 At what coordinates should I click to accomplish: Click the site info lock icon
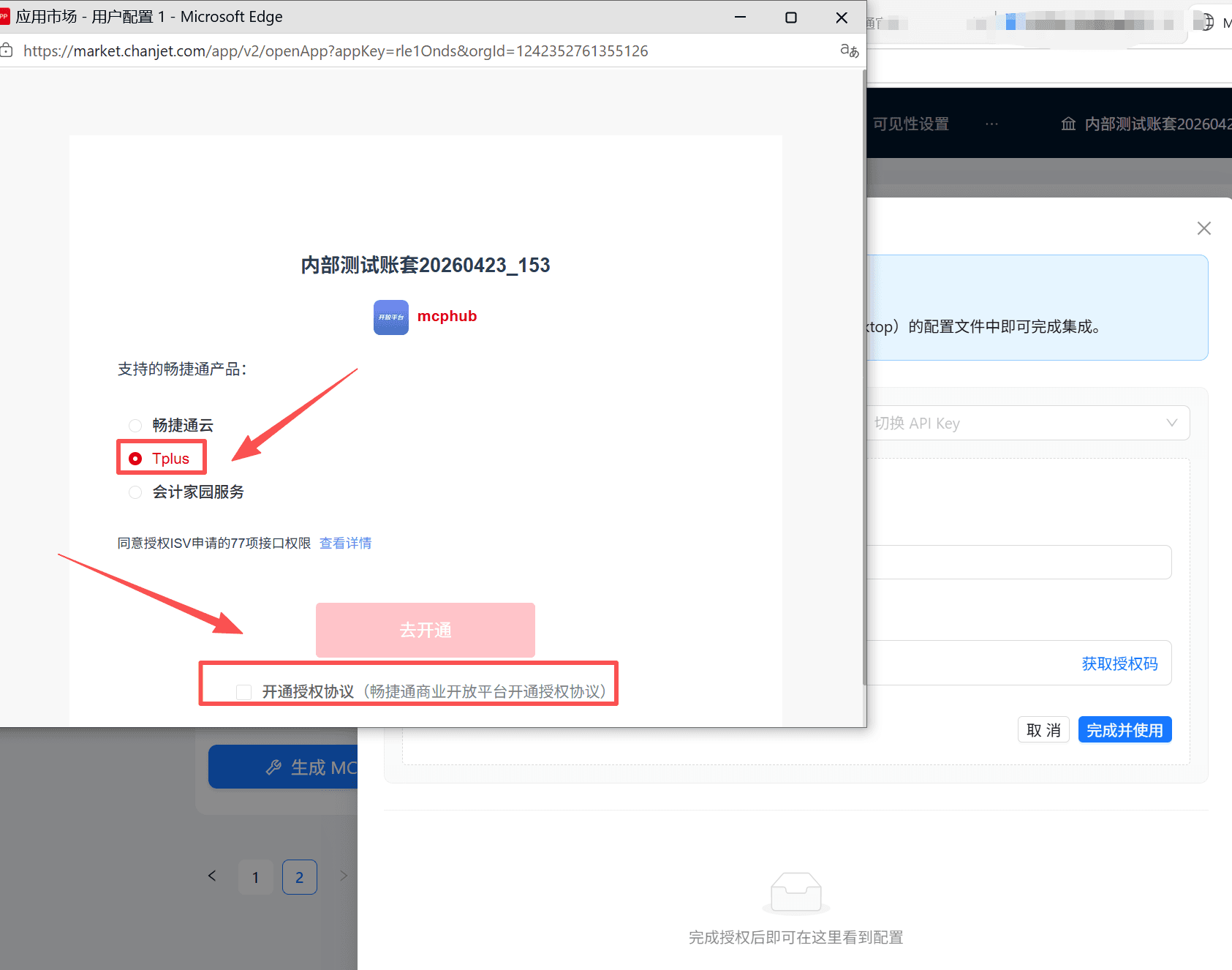coord(7,50)
